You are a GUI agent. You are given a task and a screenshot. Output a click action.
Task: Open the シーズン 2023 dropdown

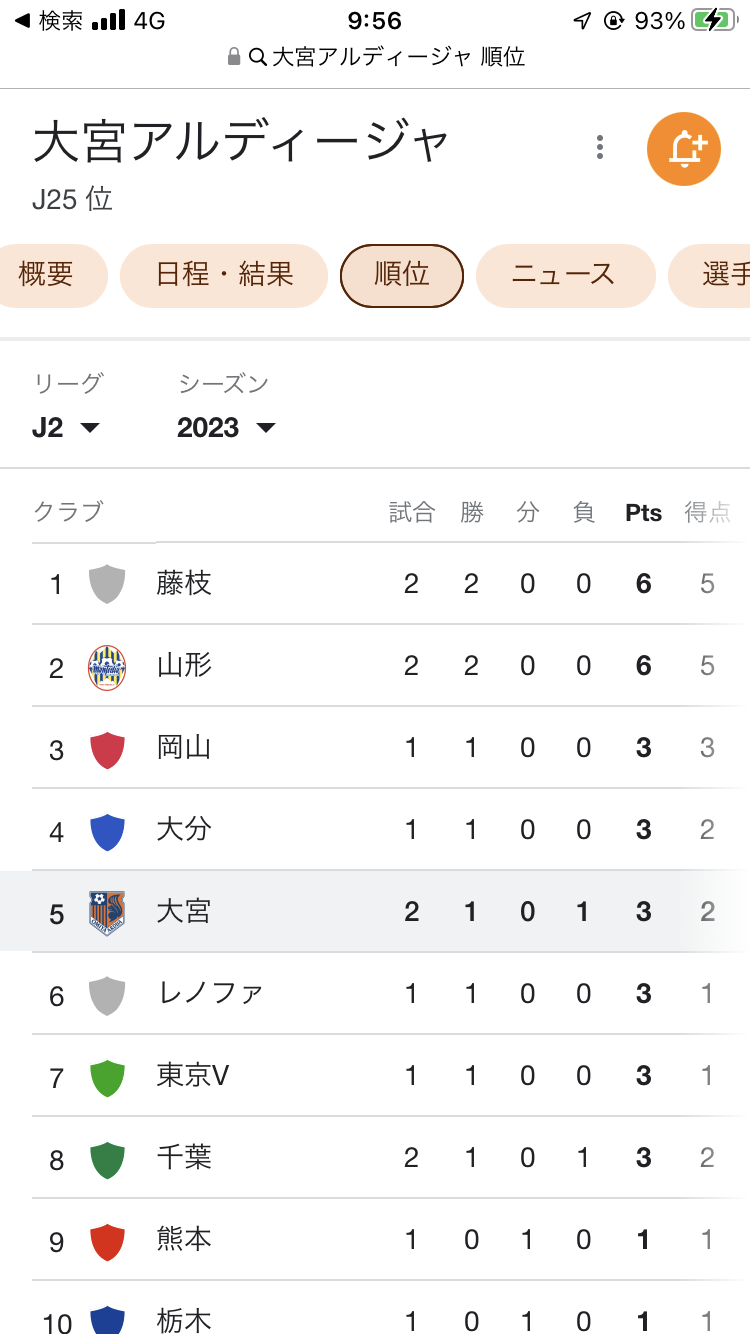(x=226, y=428)
